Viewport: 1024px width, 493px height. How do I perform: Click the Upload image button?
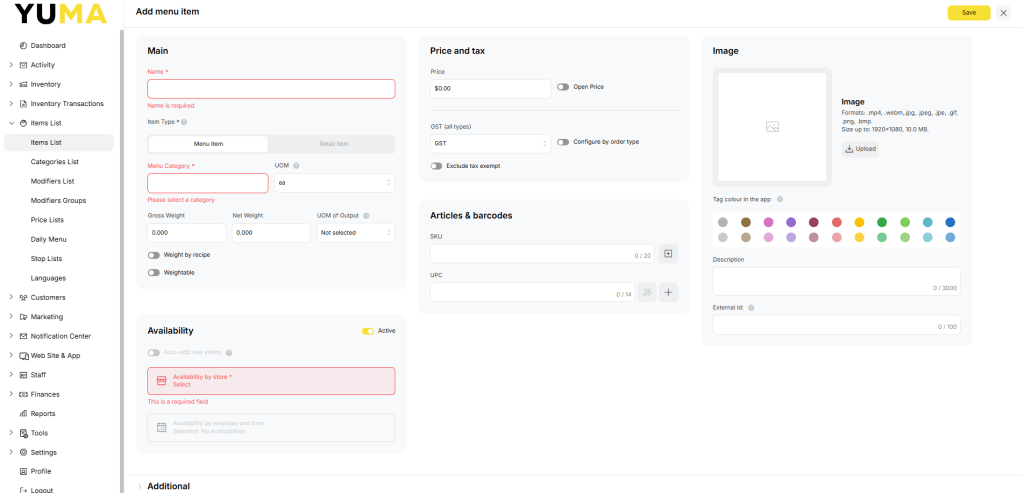[860, 149]
